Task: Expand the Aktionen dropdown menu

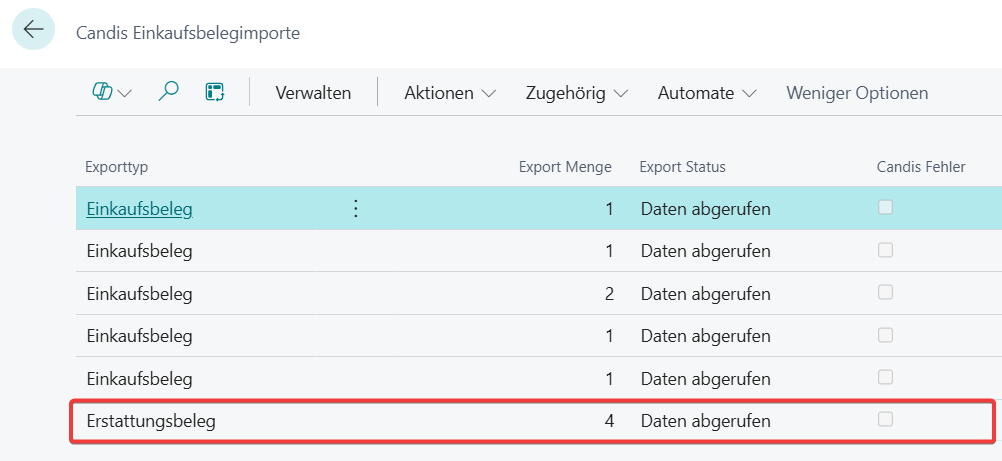Action: click(450, 93)
